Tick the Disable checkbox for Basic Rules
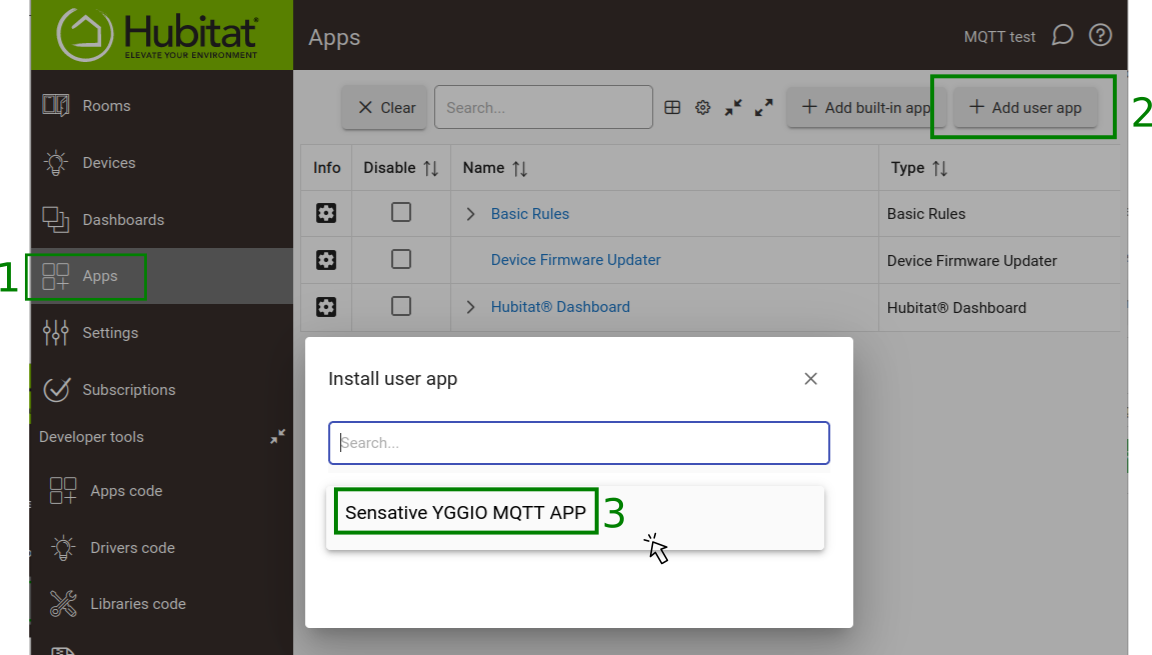 coord(401,212)
